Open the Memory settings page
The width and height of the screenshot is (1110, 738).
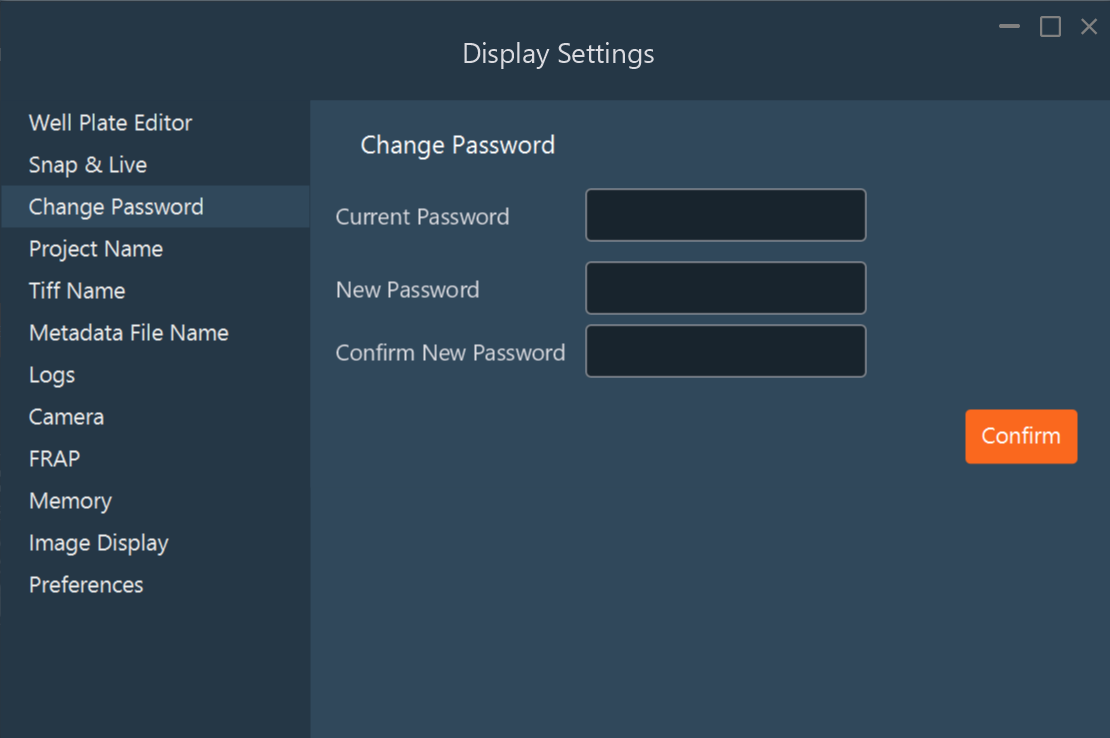70,500
